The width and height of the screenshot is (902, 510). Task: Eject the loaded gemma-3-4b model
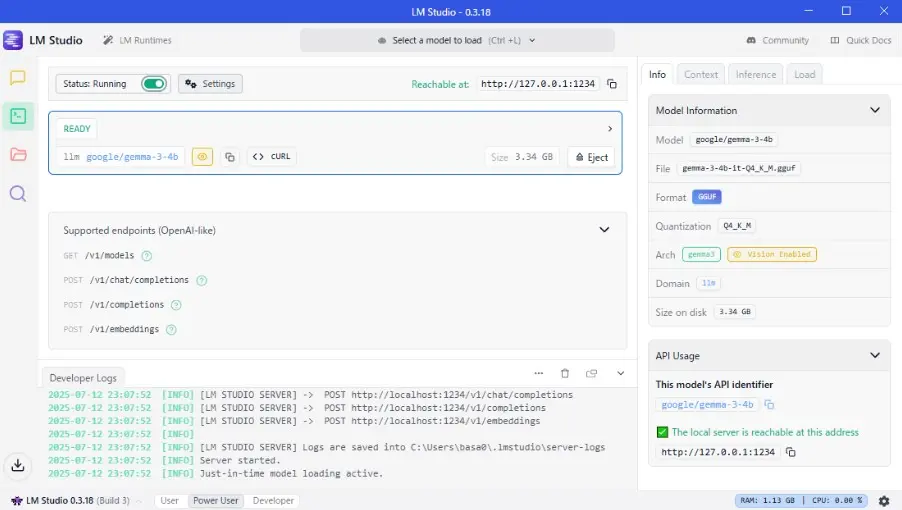click(x=591, y=157)
